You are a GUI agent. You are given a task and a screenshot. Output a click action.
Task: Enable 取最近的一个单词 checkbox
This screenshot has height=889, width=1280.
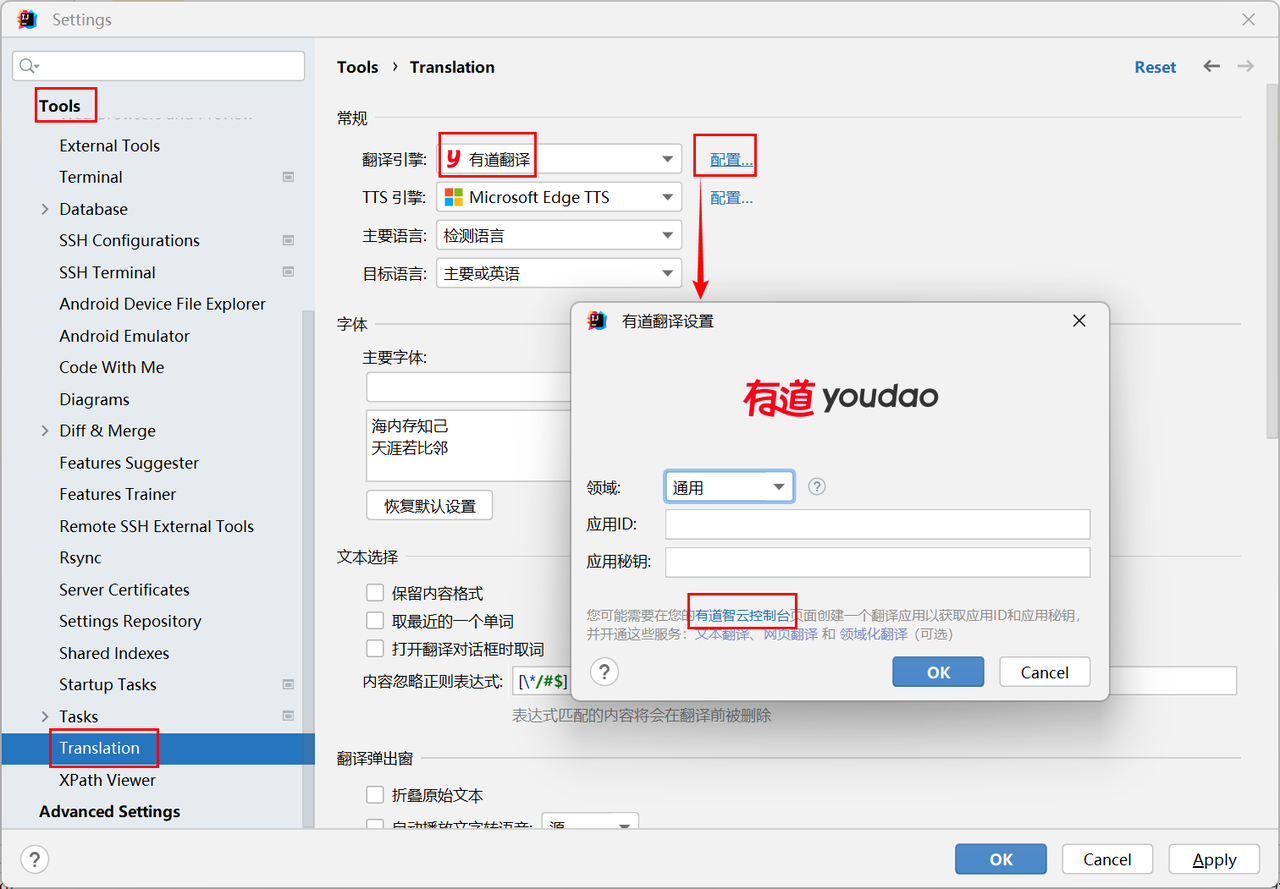point(375,621)
